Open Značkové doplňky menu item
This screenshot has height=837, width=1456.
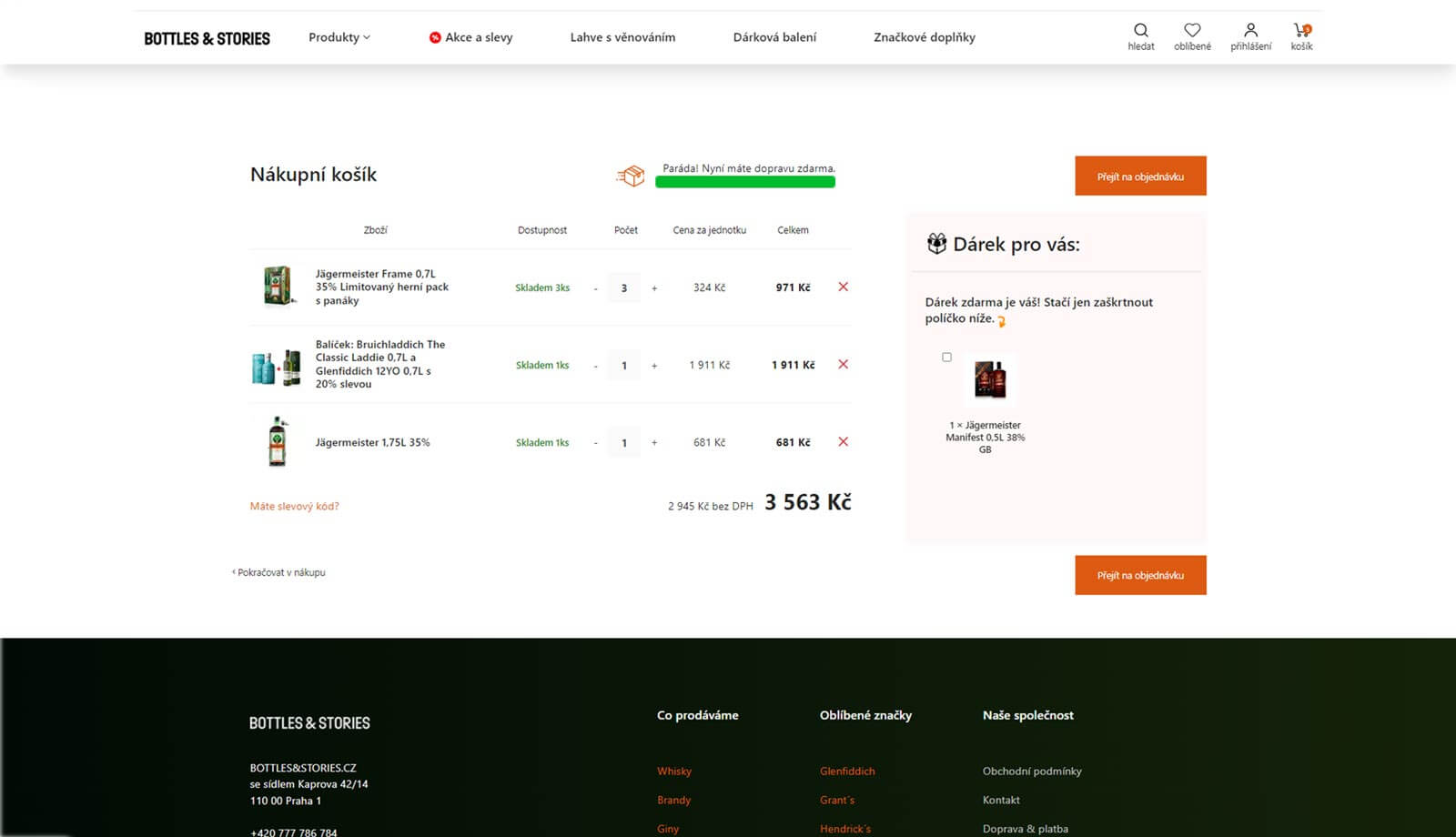[925, 37]
